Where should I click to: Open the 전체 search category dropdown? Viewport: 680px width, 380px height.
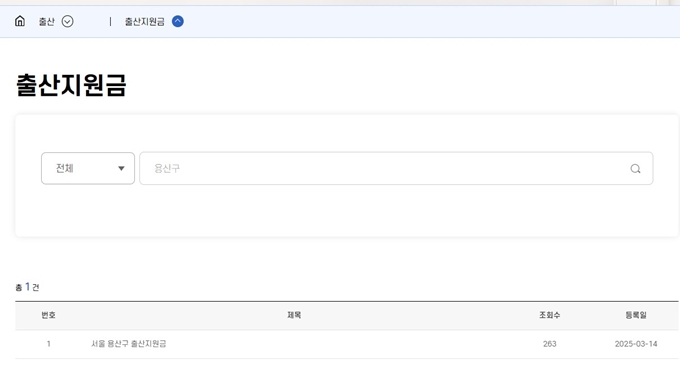[88, 168]
